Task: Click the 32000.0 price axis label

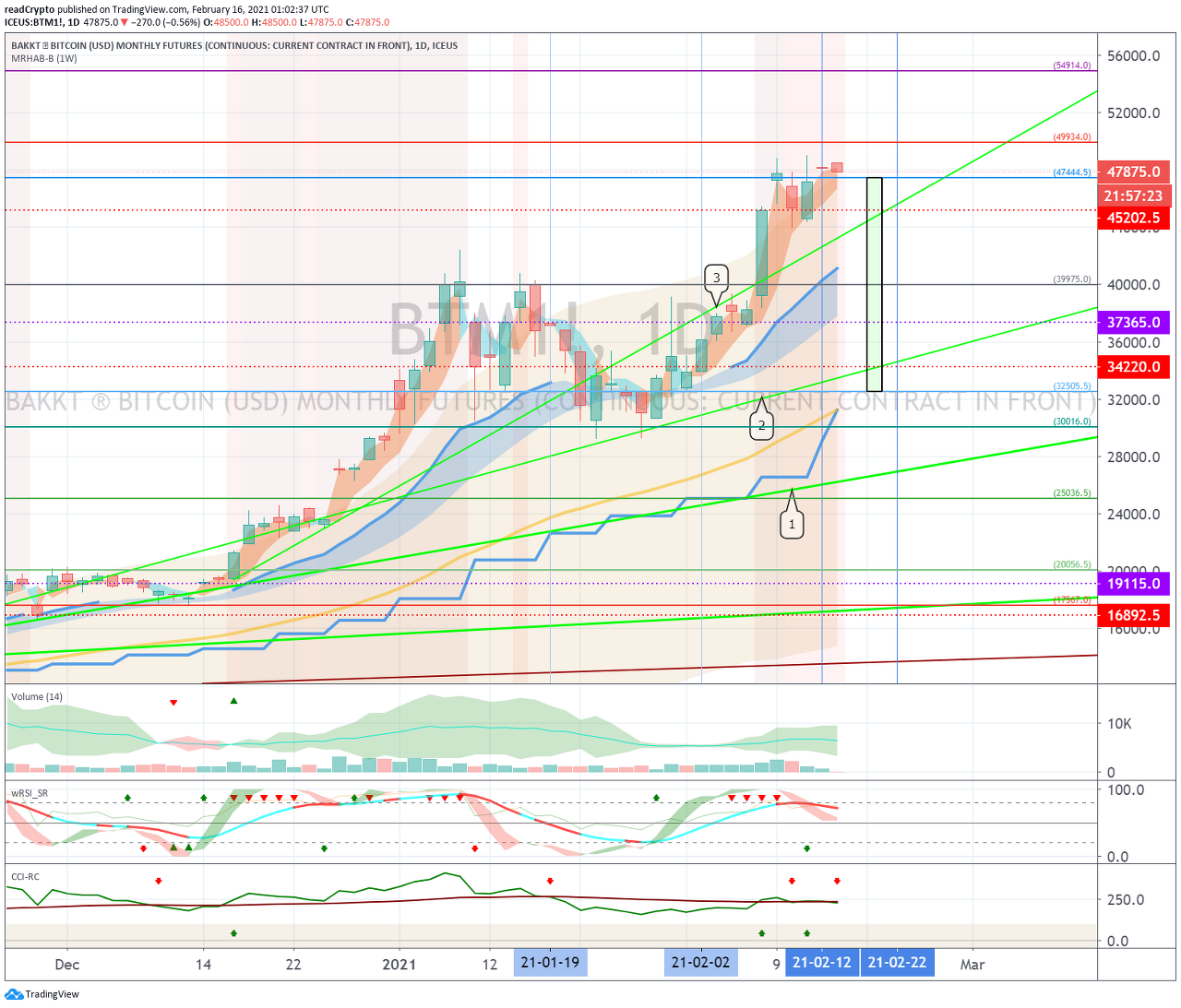Action: click(x=1134, y=400)
